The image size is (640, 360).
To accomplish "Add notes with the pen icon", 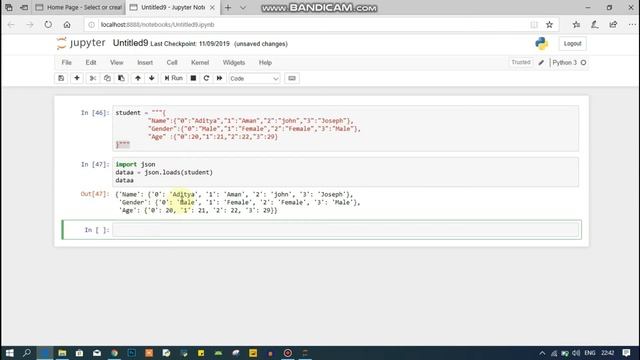I will 595,24.
